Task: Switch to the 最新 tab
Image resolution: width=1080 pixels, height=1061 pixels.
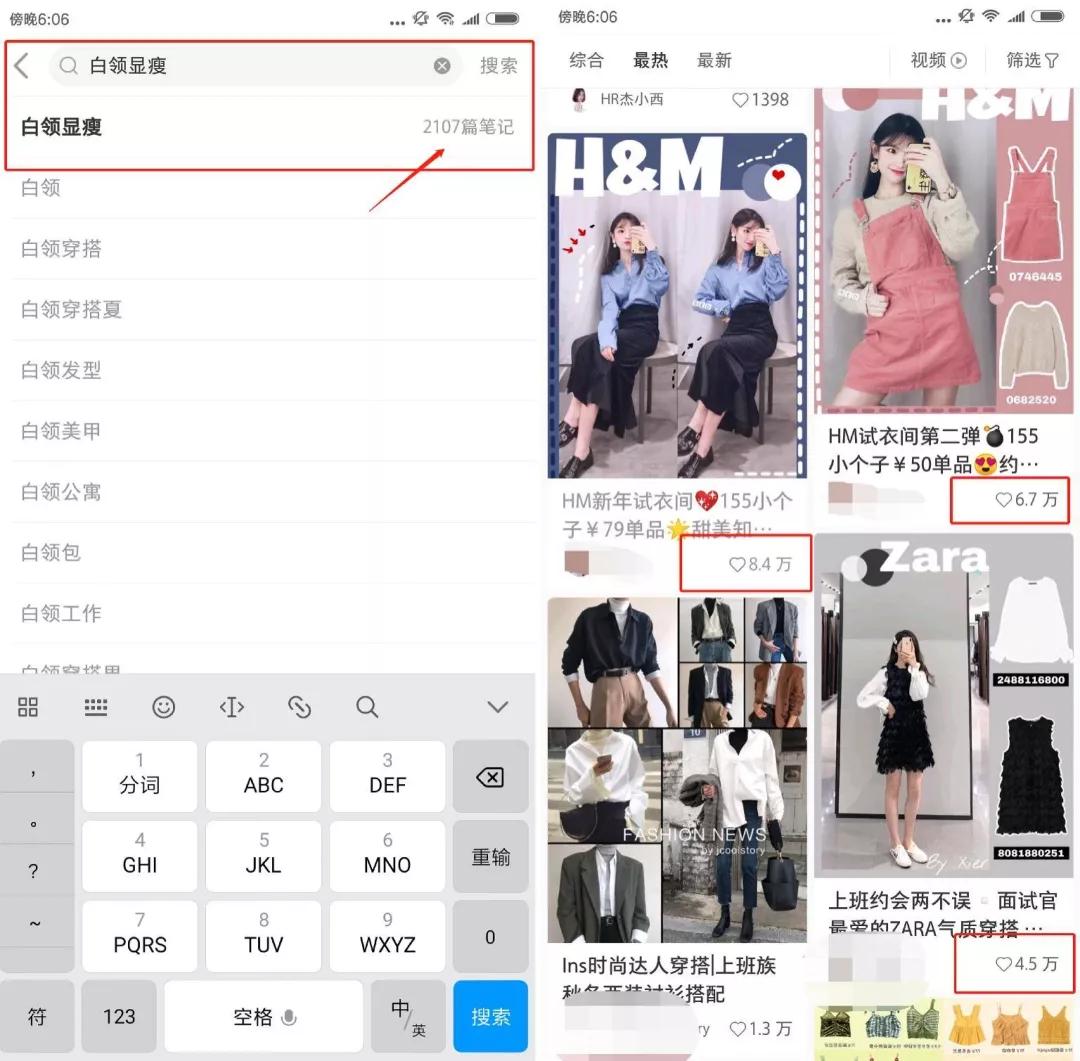Action: pos(714,61)
